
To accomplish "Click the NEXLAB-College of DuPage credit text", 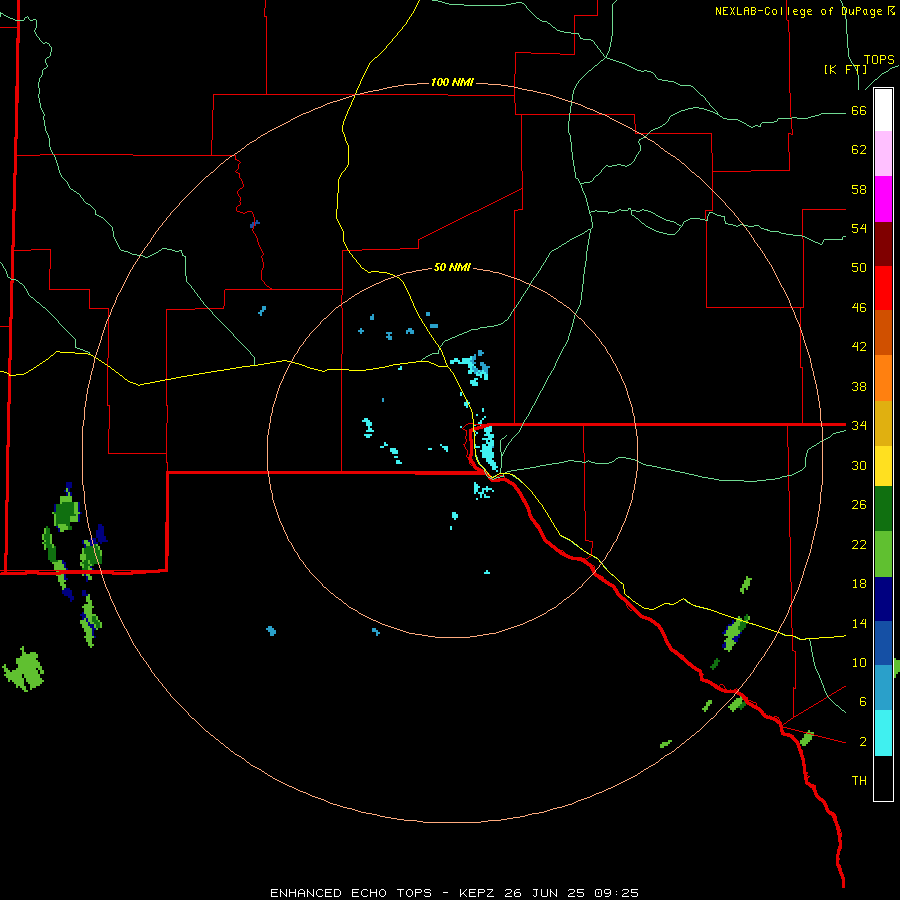I will (x=805, y=11).
